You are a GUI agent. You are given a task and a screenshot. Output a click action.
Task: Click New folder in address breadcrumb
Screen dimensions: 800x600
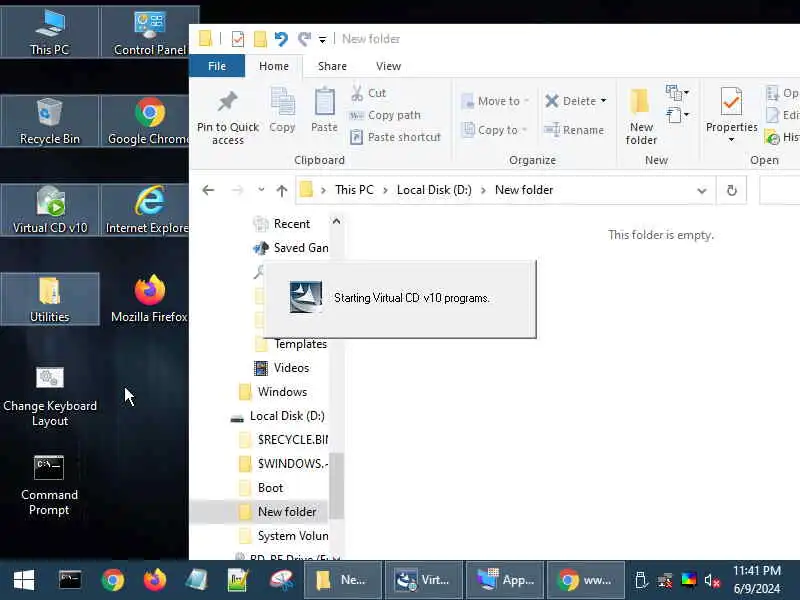(x=524, y=190)
